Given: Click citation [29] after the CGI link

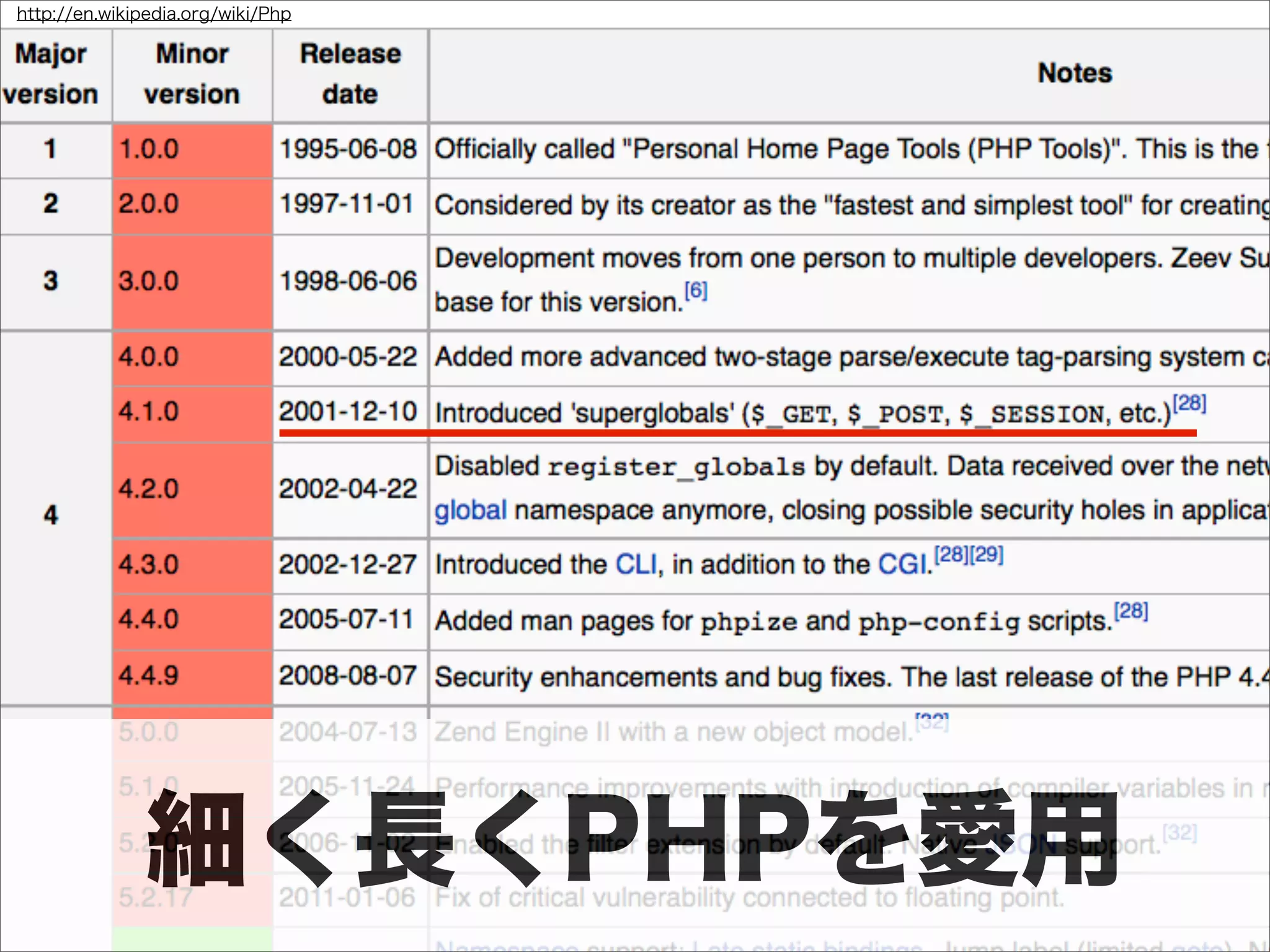Looking at the screenshot, I should pyautogui.click(x=987, y=554).
